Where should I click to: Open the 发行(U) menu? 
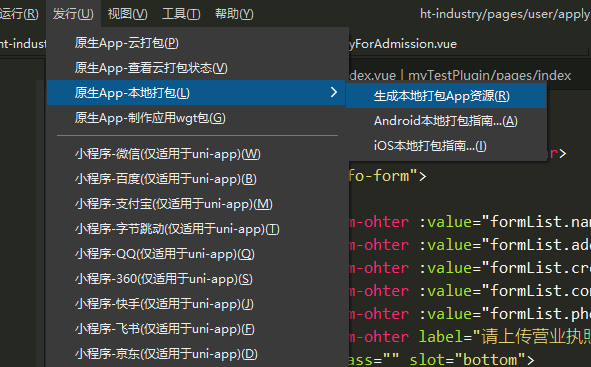coord(73,14)
